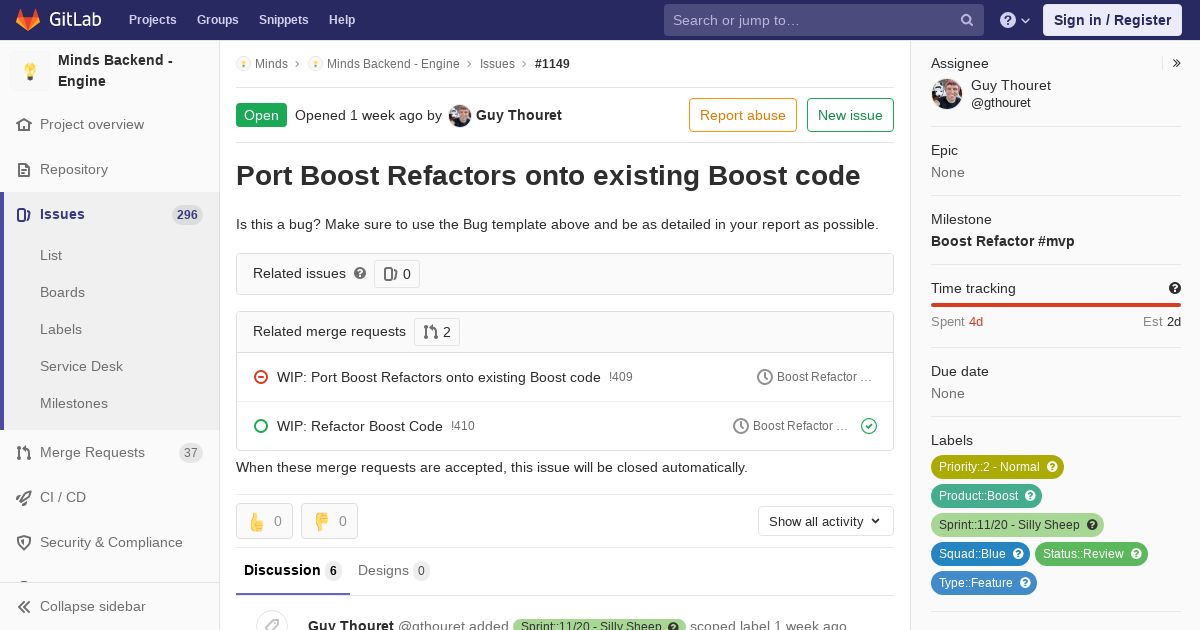Image resolution: width=1200 pixels, height=630 pixels.
Task: Click the related issues count badge
Action: (397, 274)
